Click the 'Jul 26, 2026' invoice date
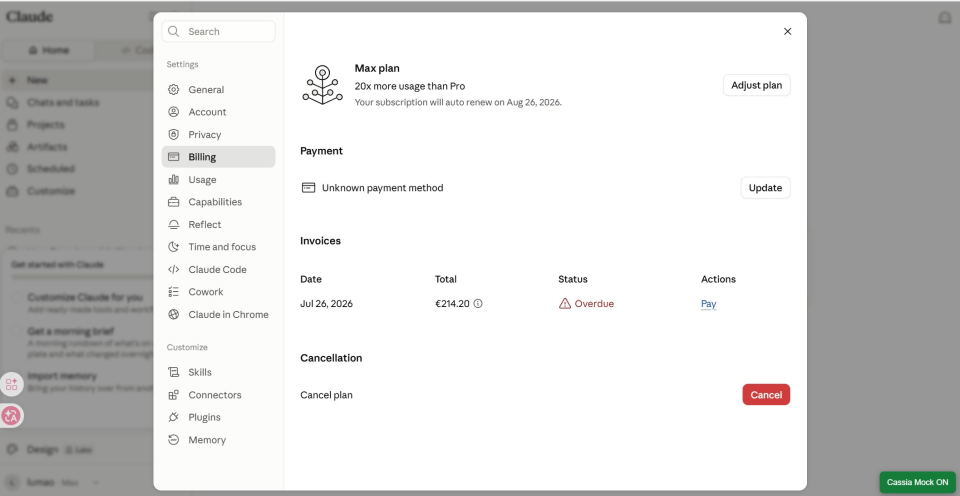The width and height of the screenshot is (960, 496). click(x=326, y=304)
